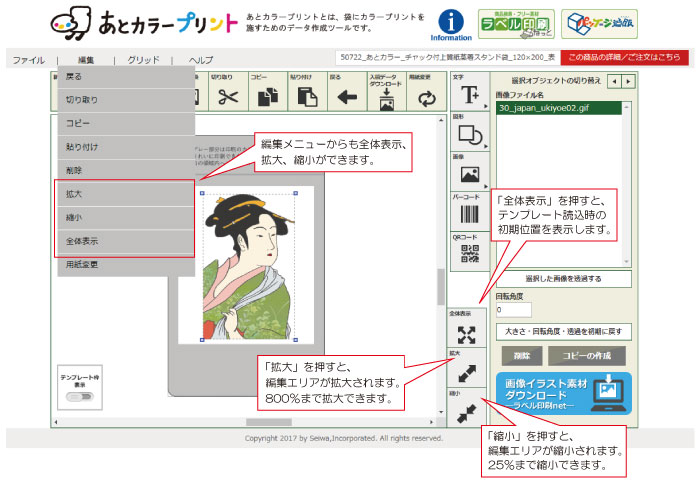The height and width of the screenshot is (480, 700).
Task: Click horizontal scrollbar right arrow
Action: pyautogui.click(x=431, y=422)
